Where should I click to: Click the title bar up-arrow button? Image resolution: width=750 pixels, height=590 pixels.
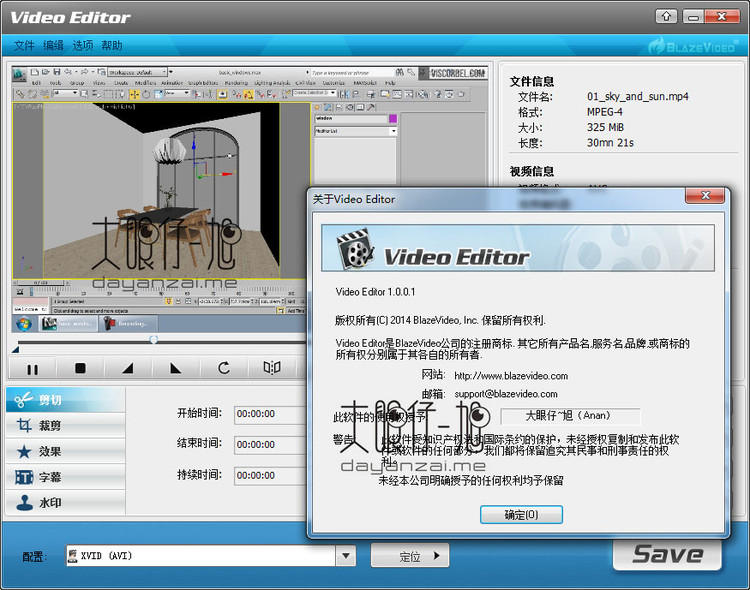coord(666,17)
